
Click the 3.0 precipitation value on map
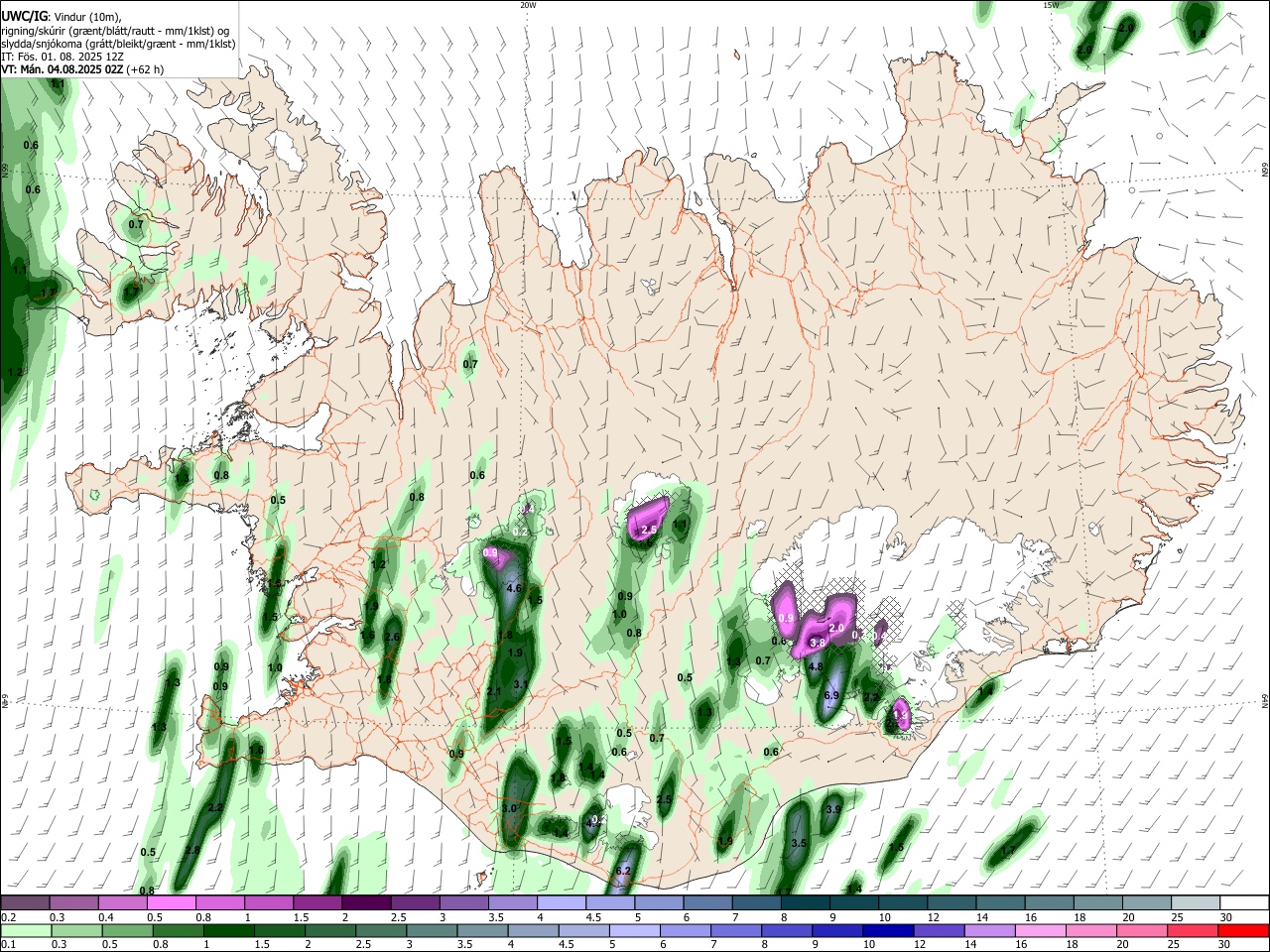(510, 809)
